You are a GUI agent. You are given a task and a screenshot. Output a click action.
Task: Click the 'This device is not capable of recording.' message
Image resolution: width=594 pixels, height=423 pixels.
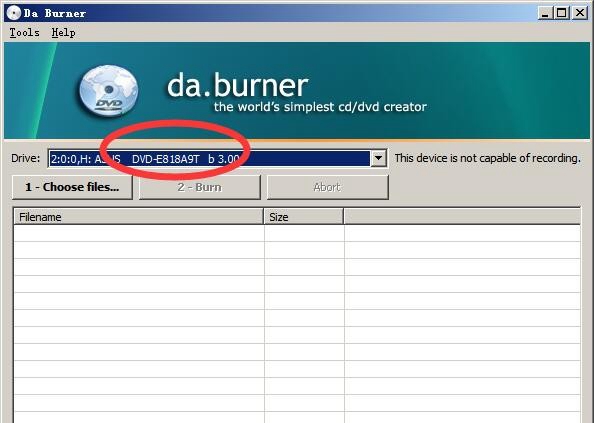tap(488, 158)
